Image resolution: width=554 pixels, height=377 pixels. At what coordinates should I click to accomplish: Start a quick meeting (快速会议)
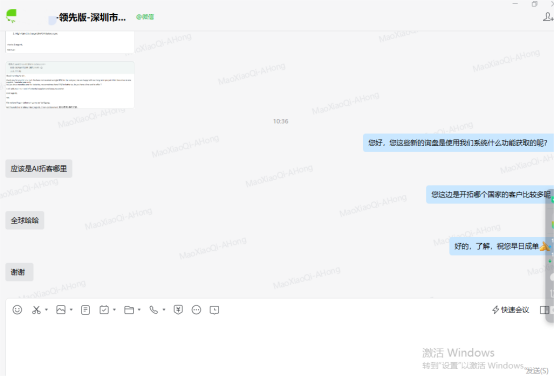point(511,310)
